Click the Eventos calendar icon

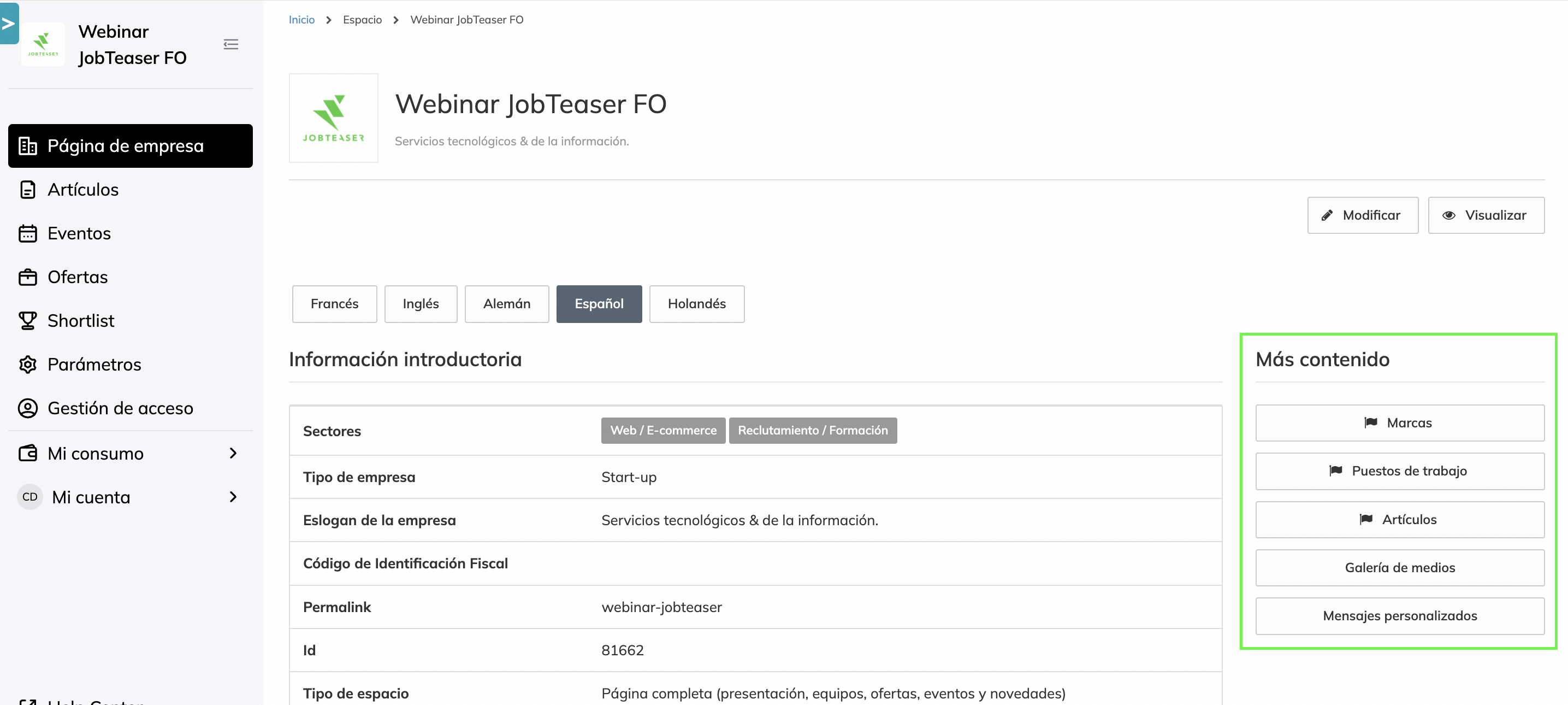click(27, 233)
